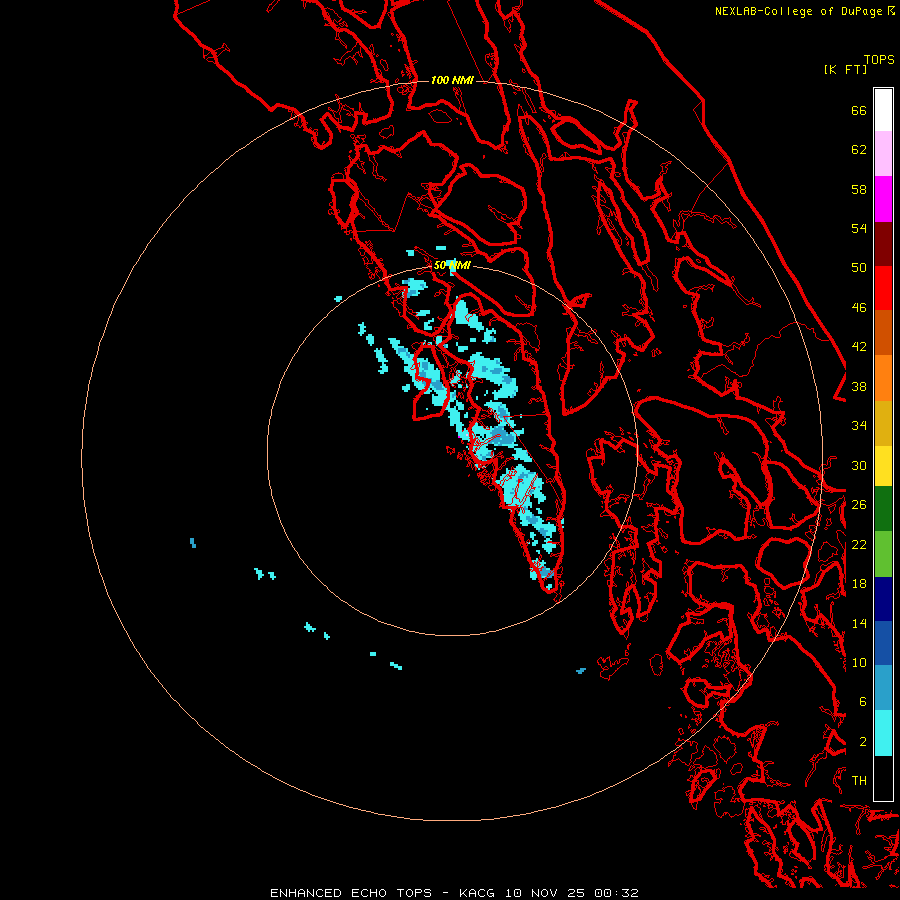Click the legend value '10'
Screen dimensions: 900x900
[x=859, y=662]
